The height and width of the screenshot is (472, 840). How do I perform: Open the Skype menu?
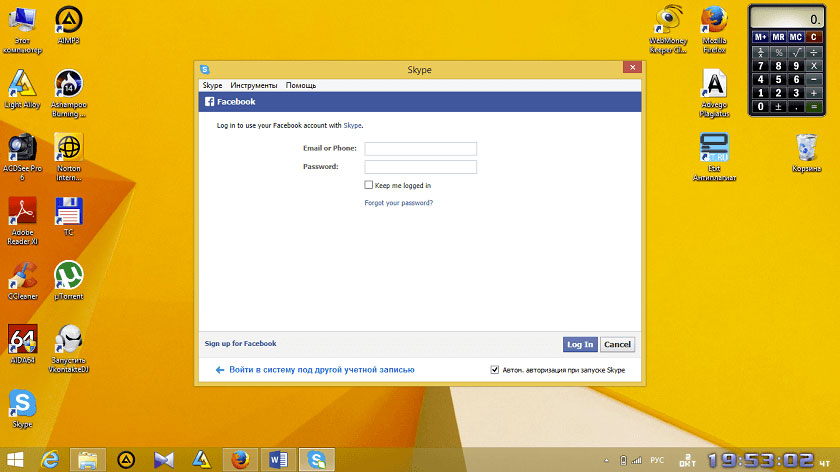pyautogui.click(x=212, y=85)
